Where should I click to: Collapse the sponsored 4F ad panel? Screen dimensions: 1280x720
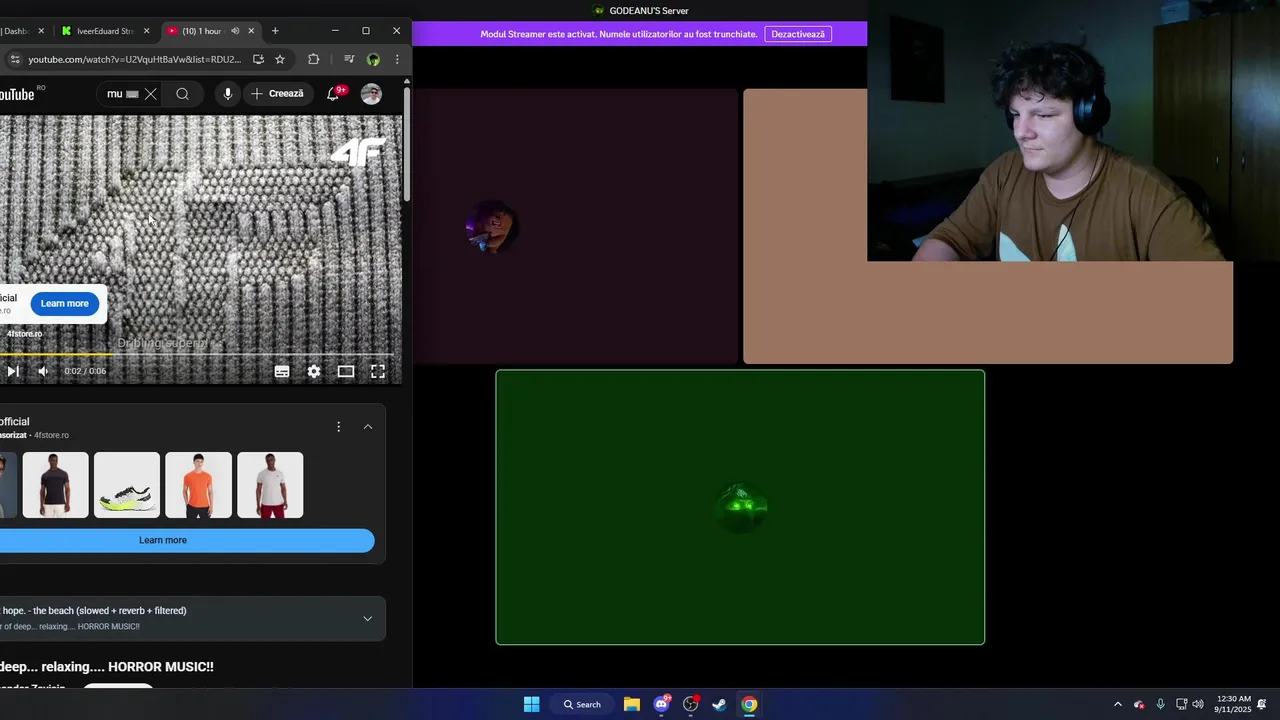click(368, 427)
